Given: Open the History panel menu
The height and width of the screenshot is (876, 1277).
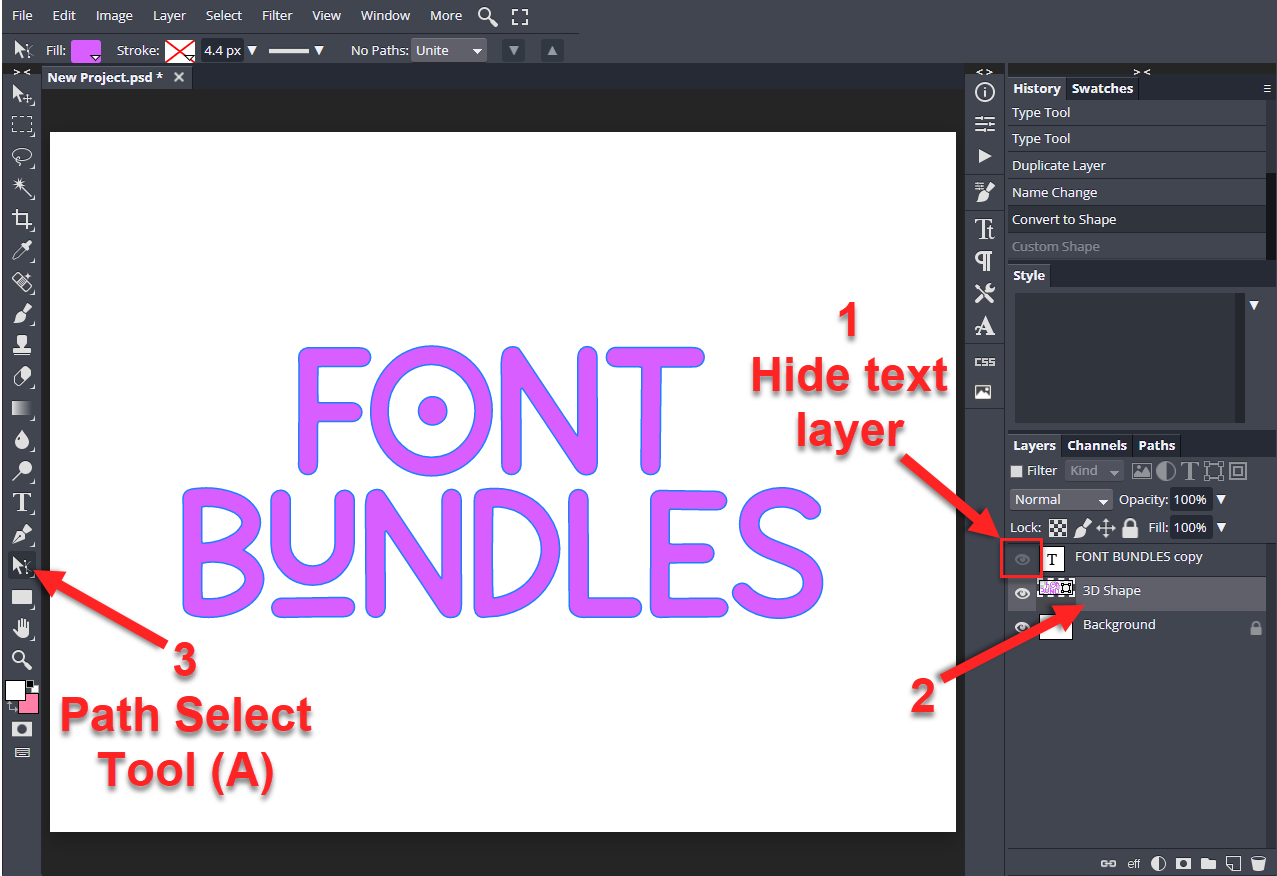Looking at the screenshot, I should point(1267,89).
